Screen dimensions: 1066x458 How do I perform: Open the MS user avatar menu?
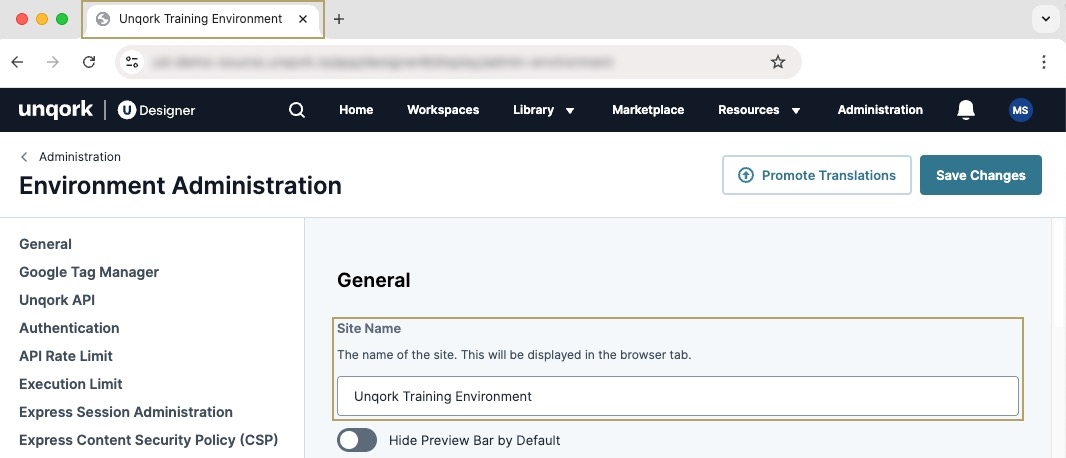(x=1020, y=109)
